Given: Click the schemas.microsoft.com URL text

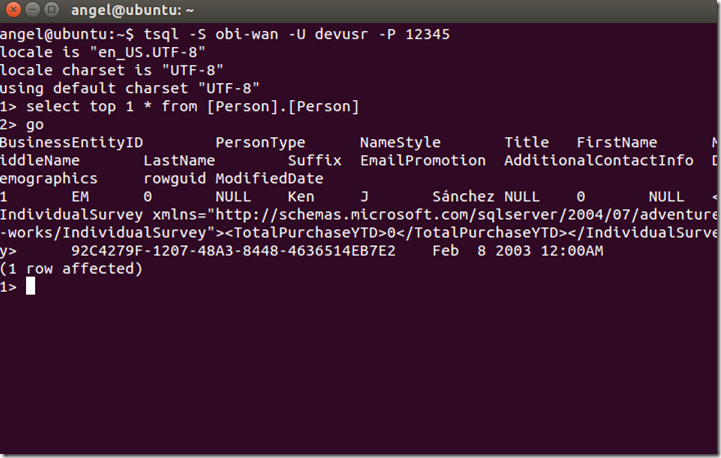Looking at the screenshot, I should [369, 214].
